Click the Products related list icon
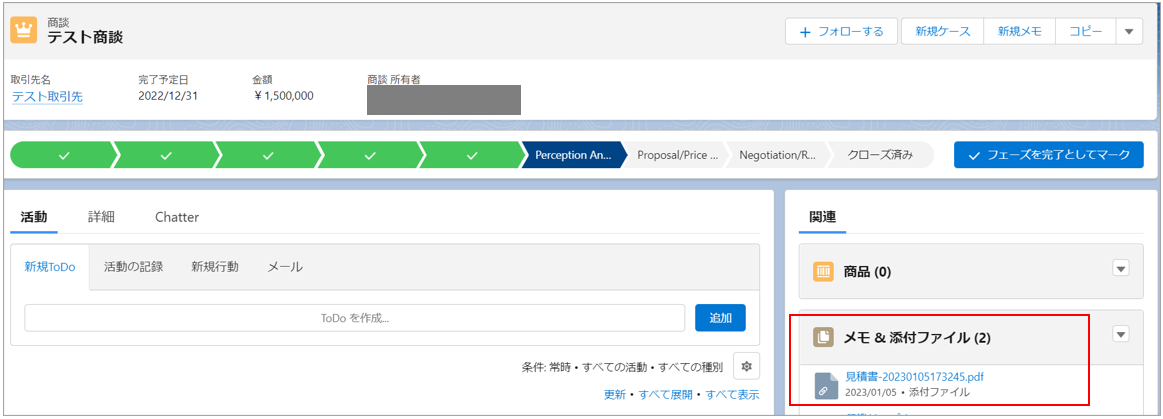 [x=823, y=271]
